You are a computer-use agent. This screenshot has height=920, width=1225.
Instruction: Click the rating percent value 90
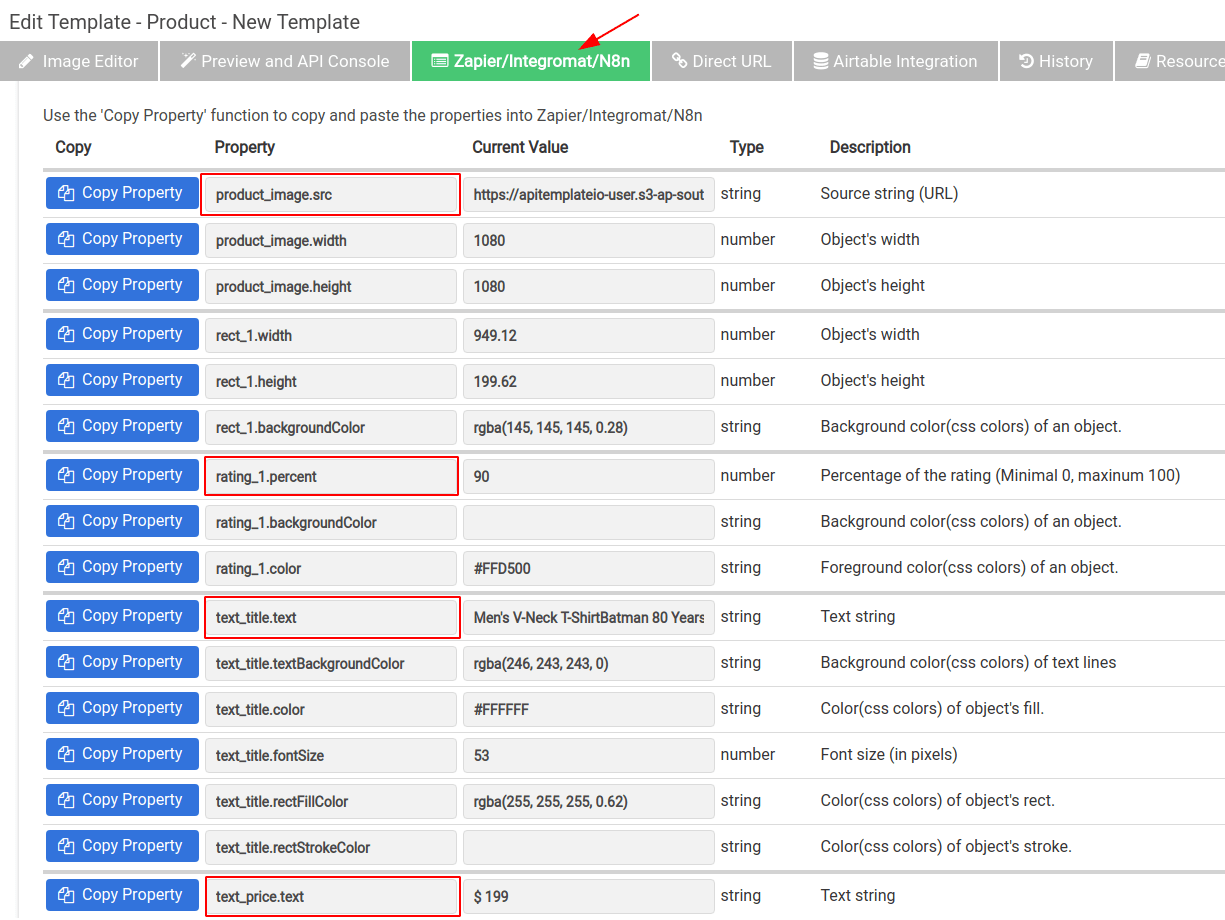pyautogui.click(x=589, y=477)
